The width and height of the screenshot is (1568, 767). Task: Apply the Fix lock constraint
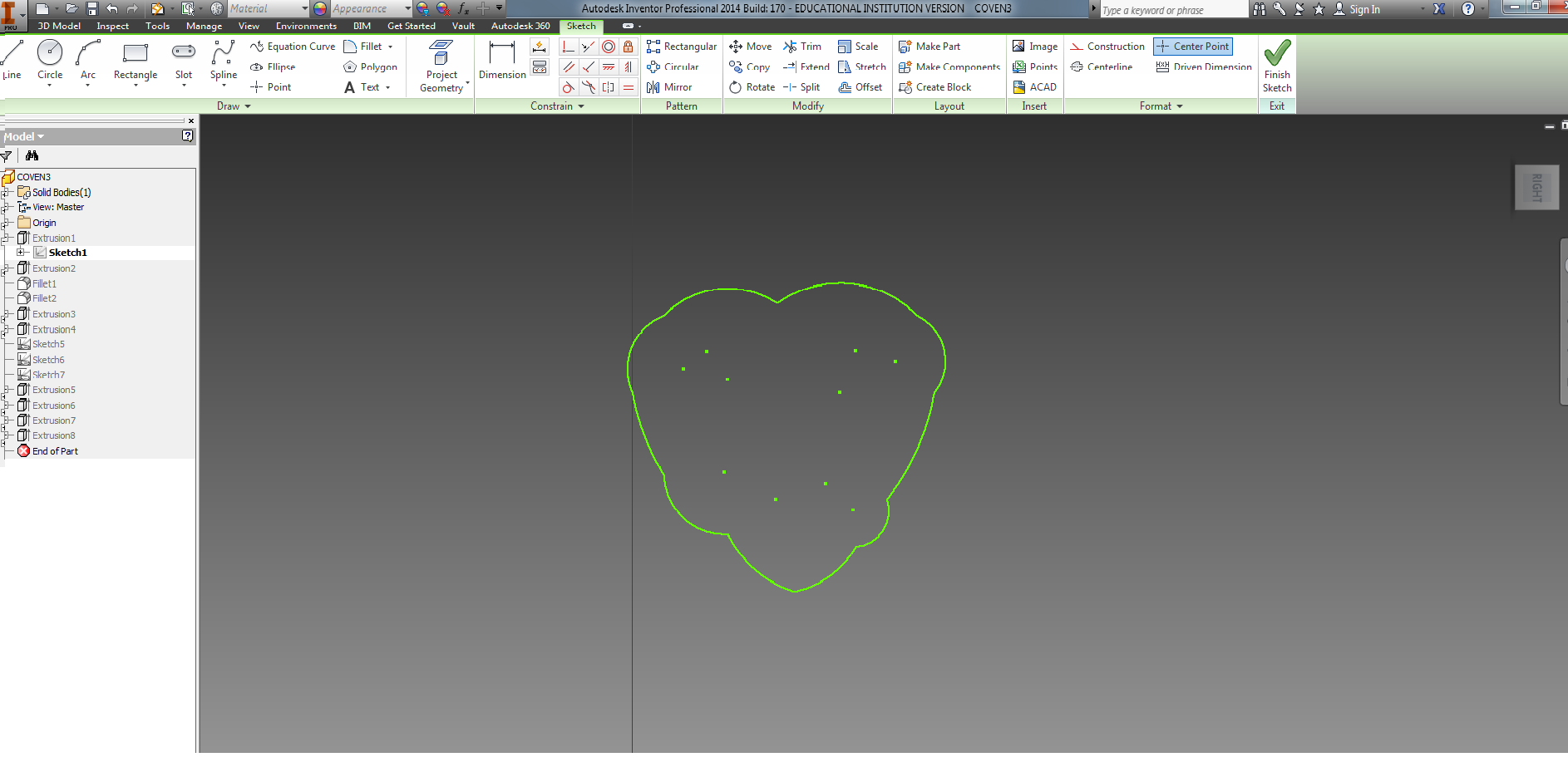click(x=629, y=47)
